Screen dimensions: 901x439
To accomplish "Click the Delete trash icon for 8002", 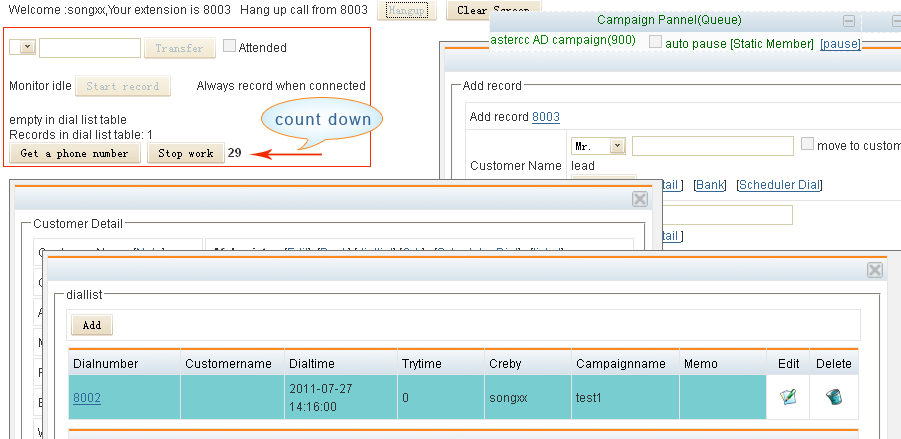I will click(x=833, y=397).
